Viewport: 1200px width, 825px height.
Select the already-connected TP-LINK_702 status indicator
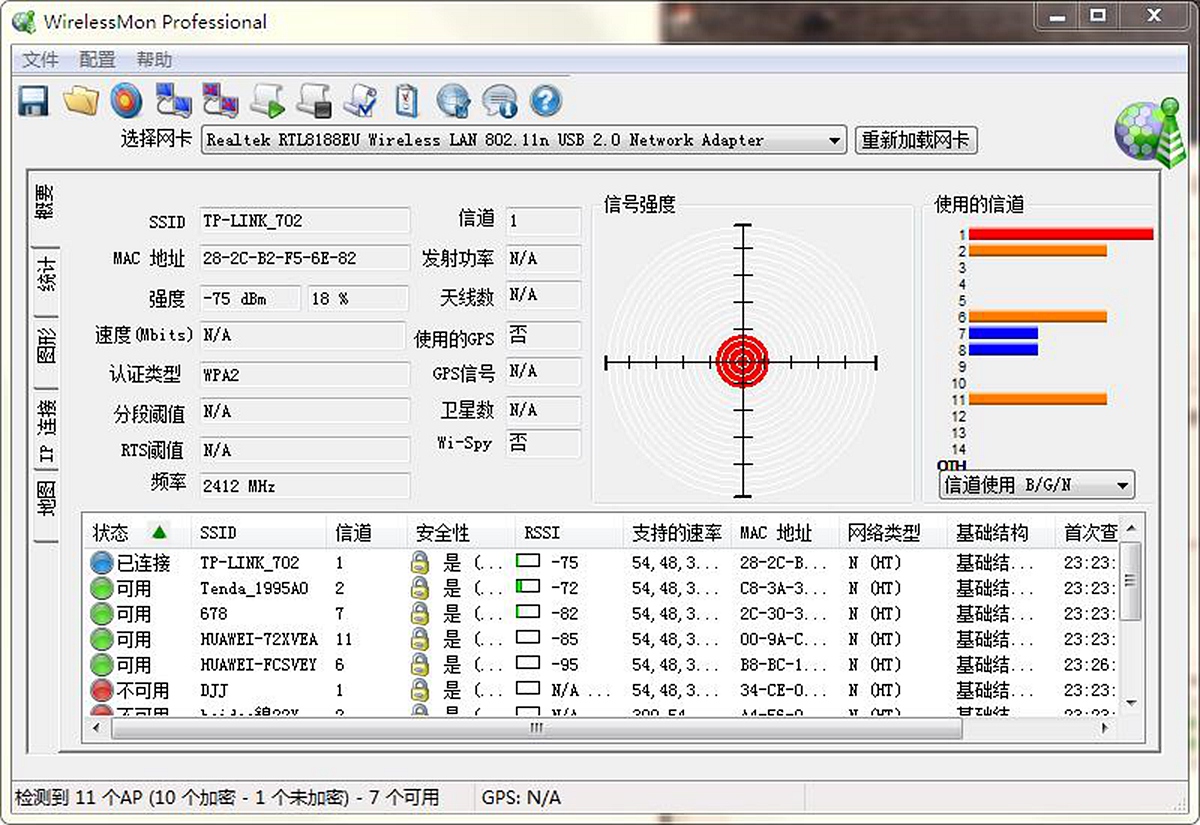coord(101,563)
